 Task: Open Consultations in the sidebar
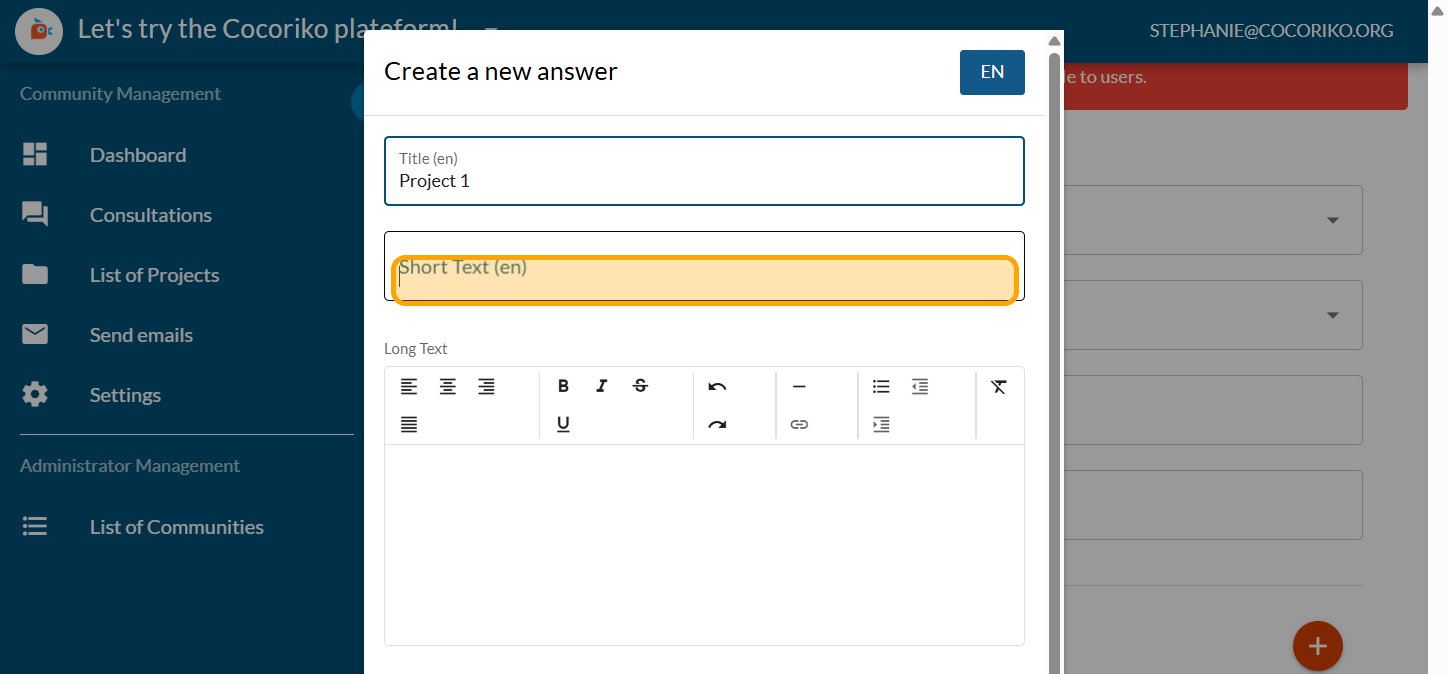[x=150, y=215]
